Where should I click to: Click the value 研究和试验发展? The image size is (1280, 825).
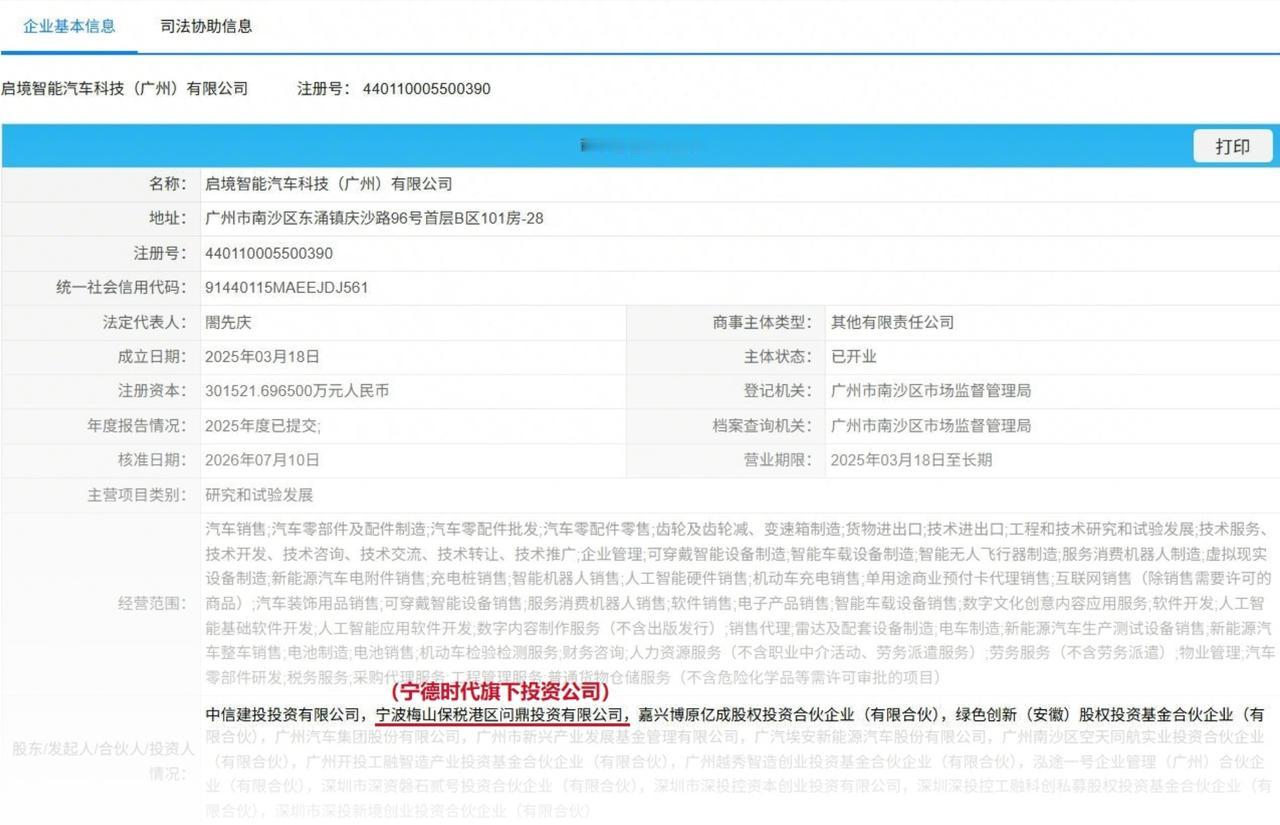click(259, 495)
